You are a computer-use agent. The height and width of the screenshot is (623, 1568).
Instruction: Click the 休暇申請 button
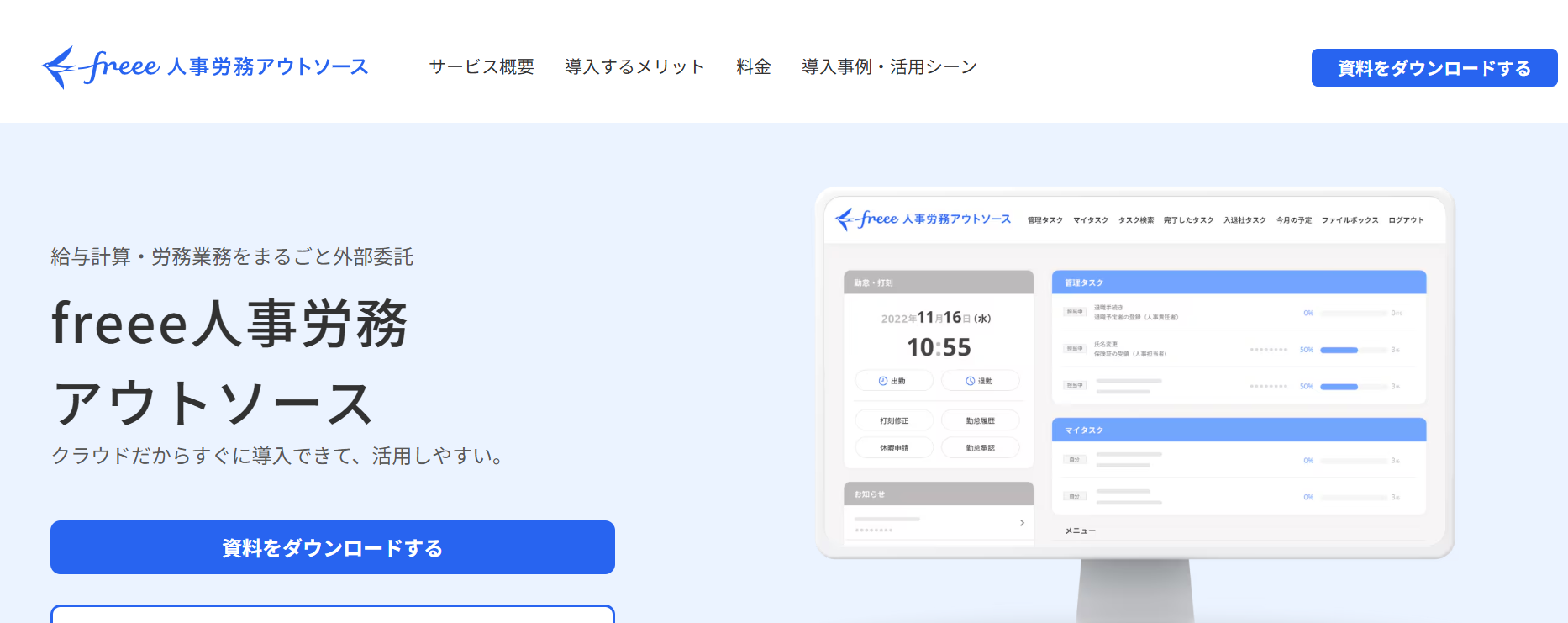coord(894,448)
